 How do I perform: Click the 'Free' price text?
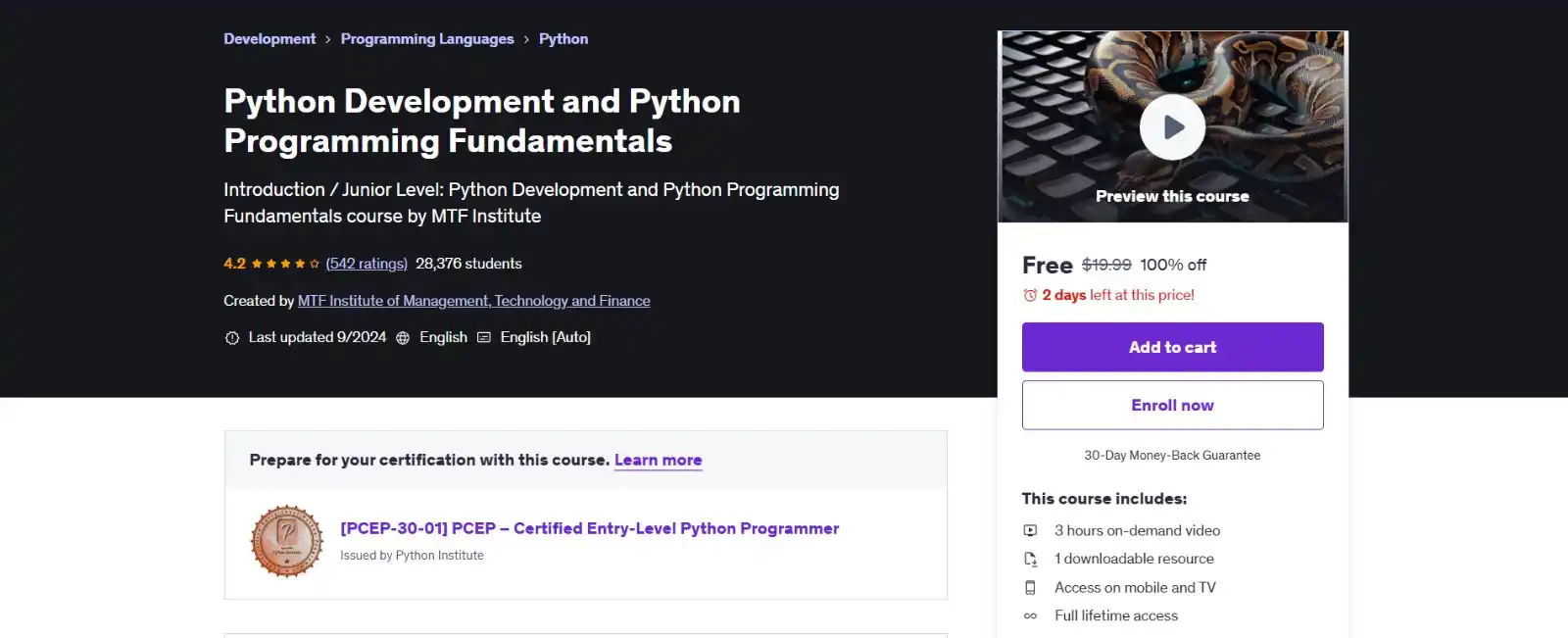coord(1047,266)
